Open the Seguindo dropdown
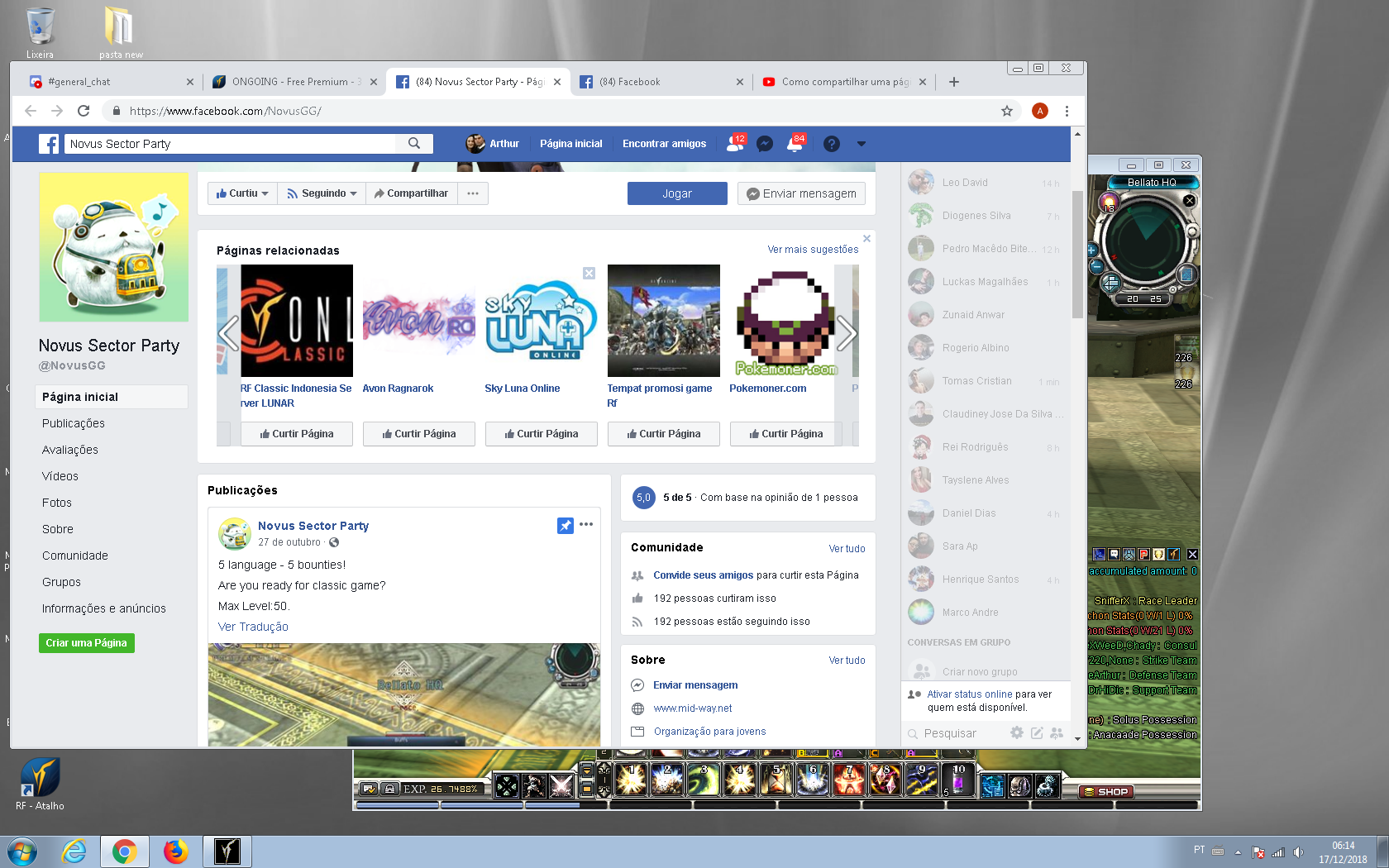 [322, 193]
